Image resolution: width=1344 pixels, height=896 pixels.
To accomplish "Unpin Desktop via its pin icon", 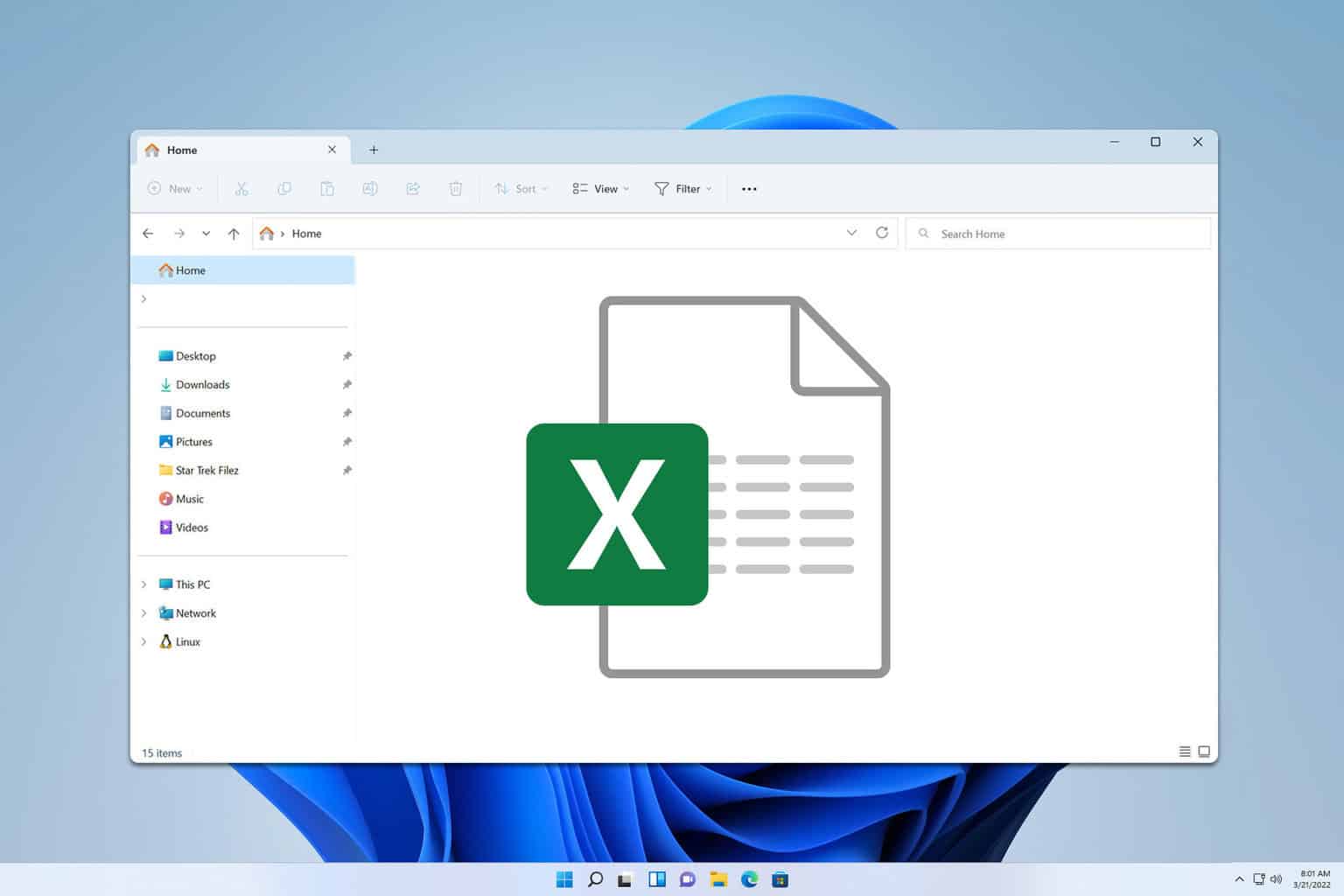I will pyautogui.click(x=346, y=356).
